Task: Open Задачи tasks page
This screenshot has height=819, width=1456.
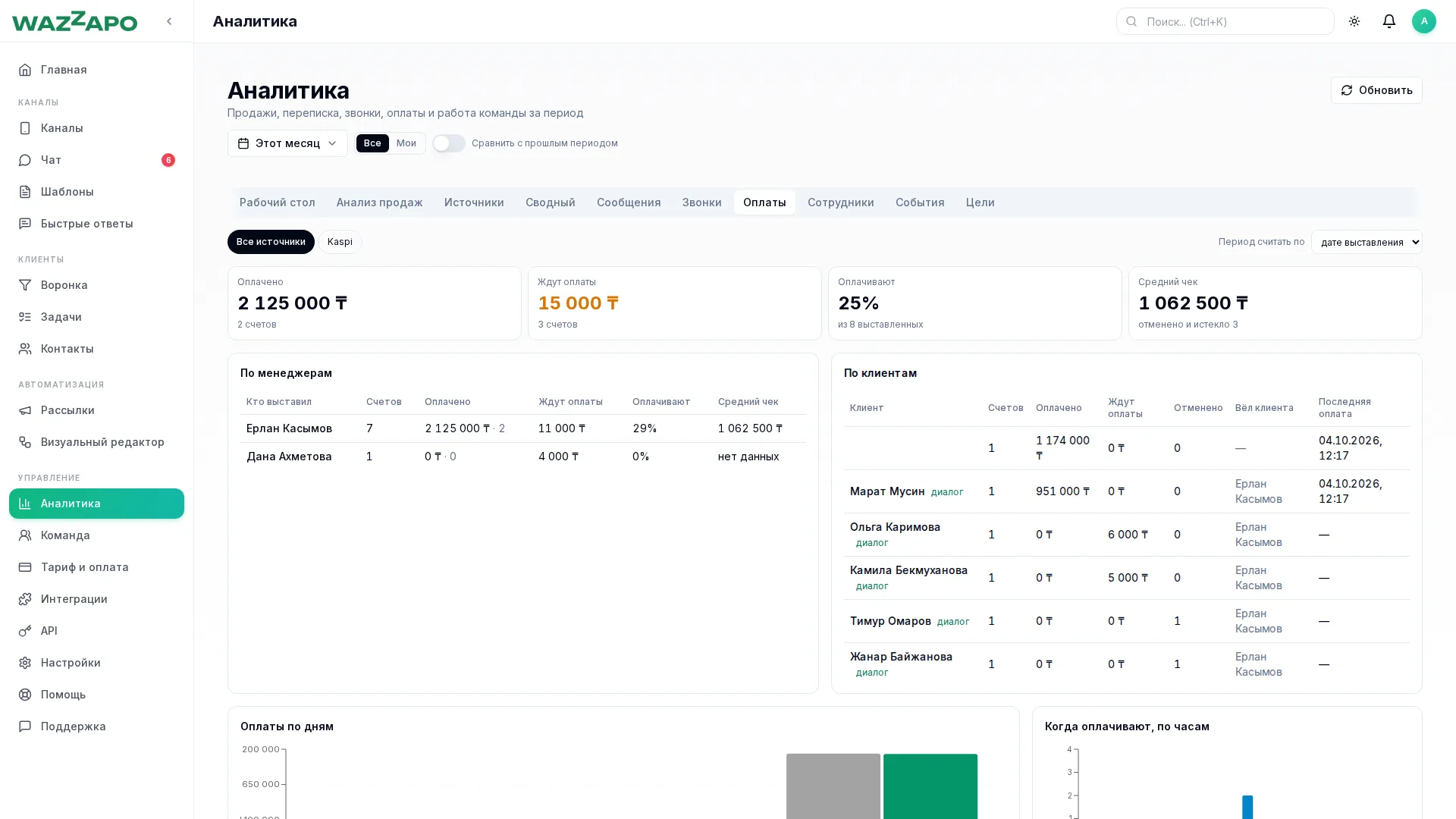Action: [x=96, y=317]
